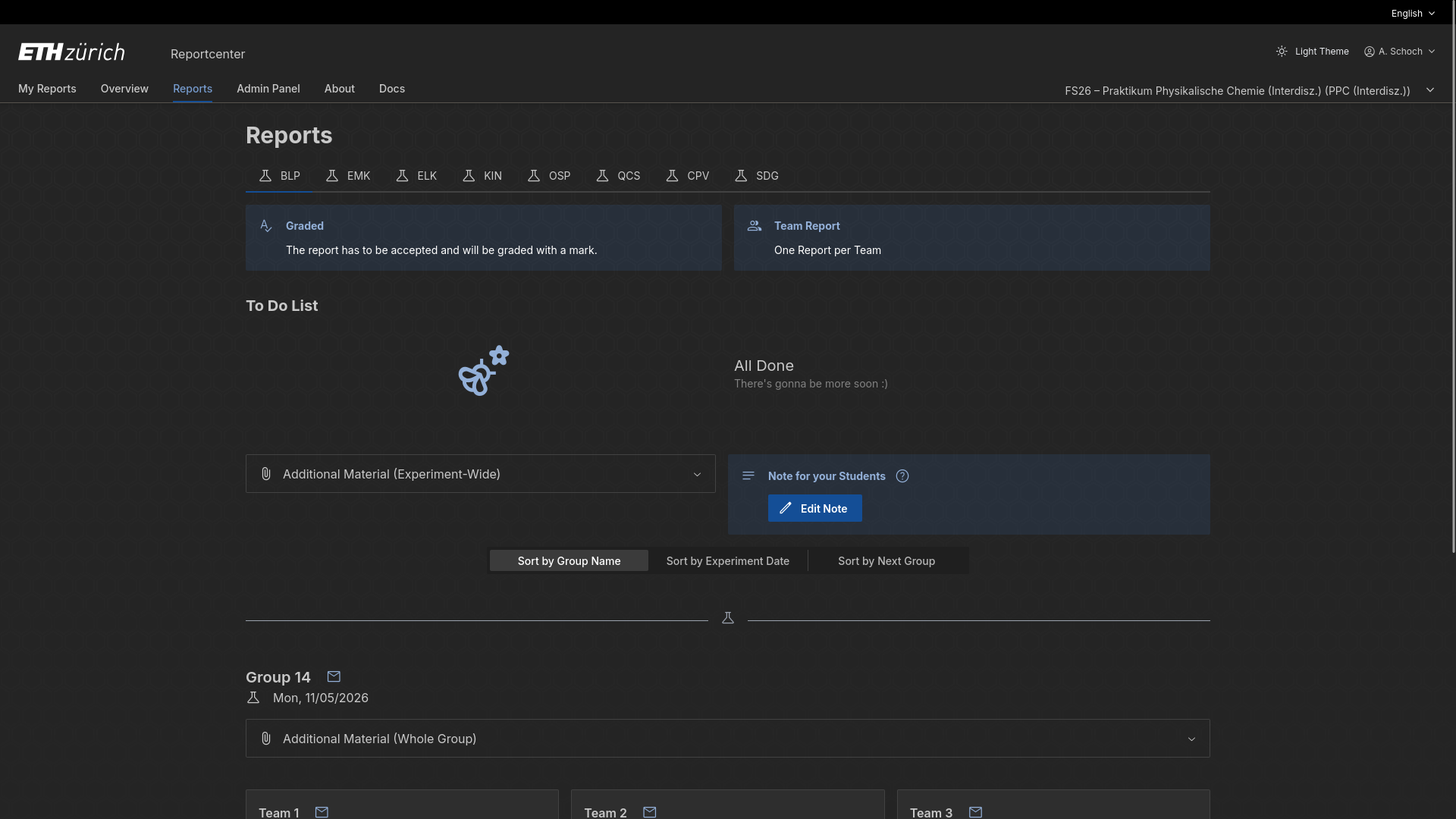Click the help icon next to Note for your Students

coord(902,476)
